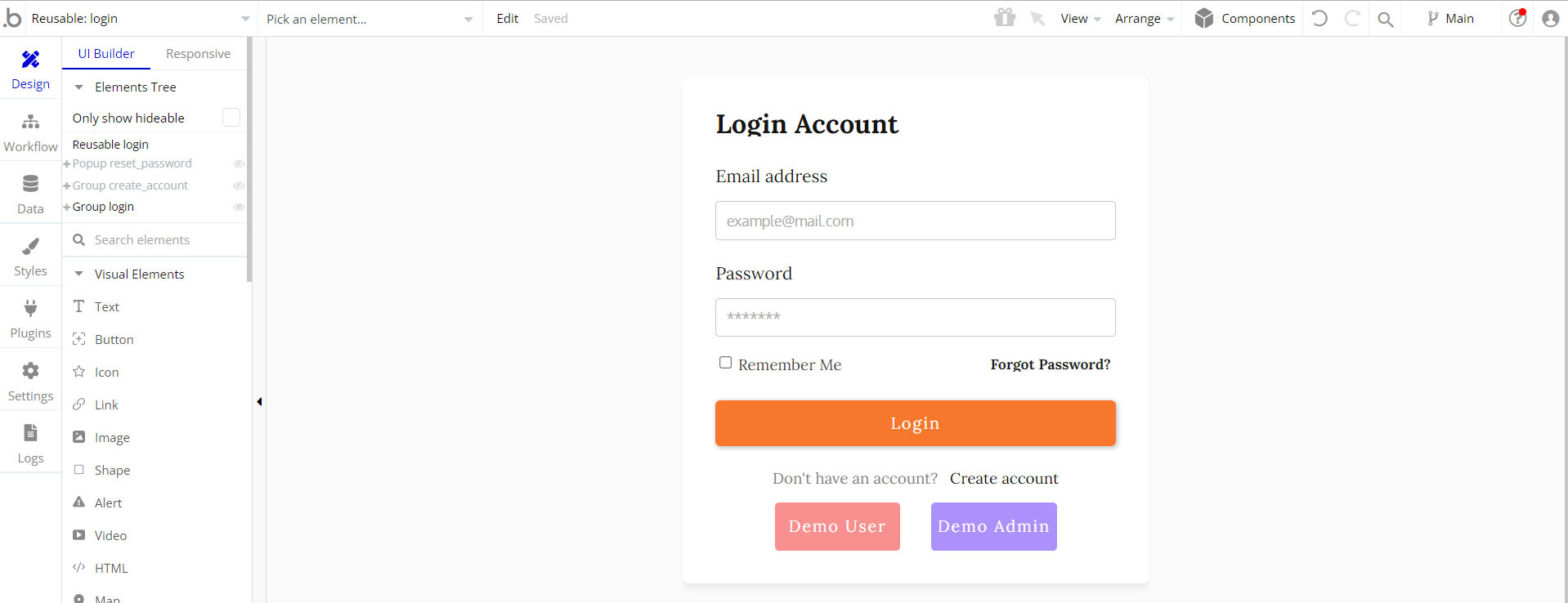
Task: Toggle the Only show hideable checkbox
Action: click(x=231, y=118)
